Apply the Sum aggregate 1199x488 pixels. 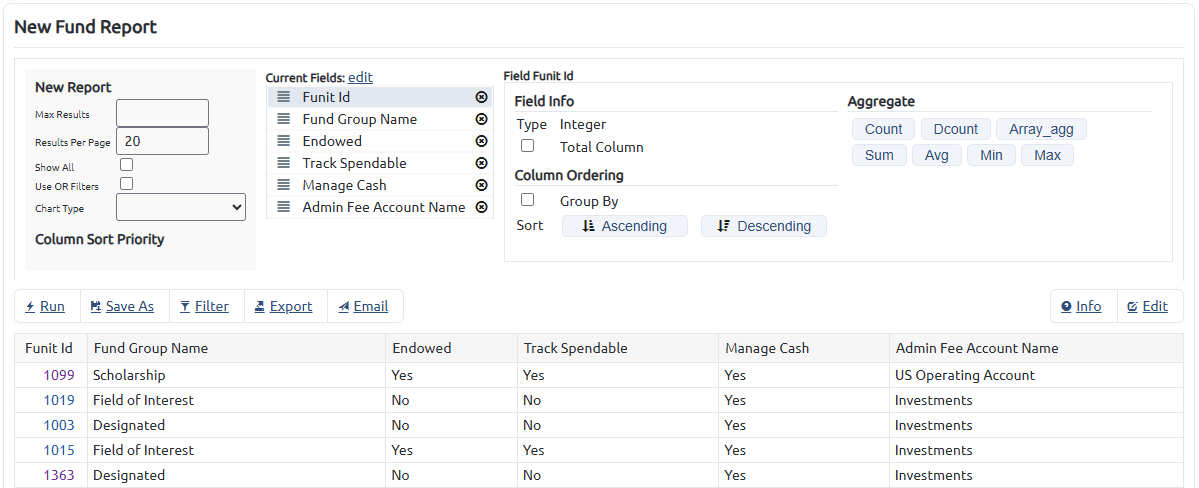pyautogui.click(x=879, y=155)
